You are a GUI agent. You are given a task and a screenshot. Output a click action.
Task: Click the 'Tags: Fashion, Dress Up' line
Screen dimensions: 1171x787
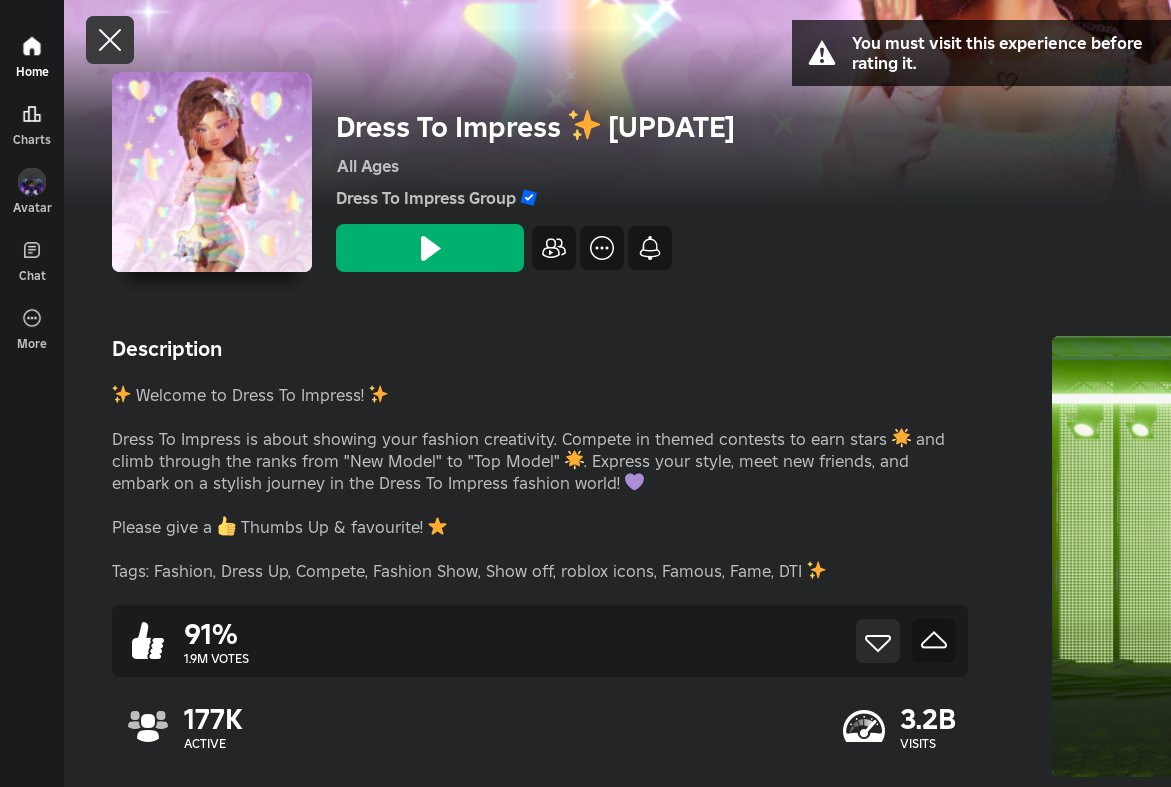469,571
